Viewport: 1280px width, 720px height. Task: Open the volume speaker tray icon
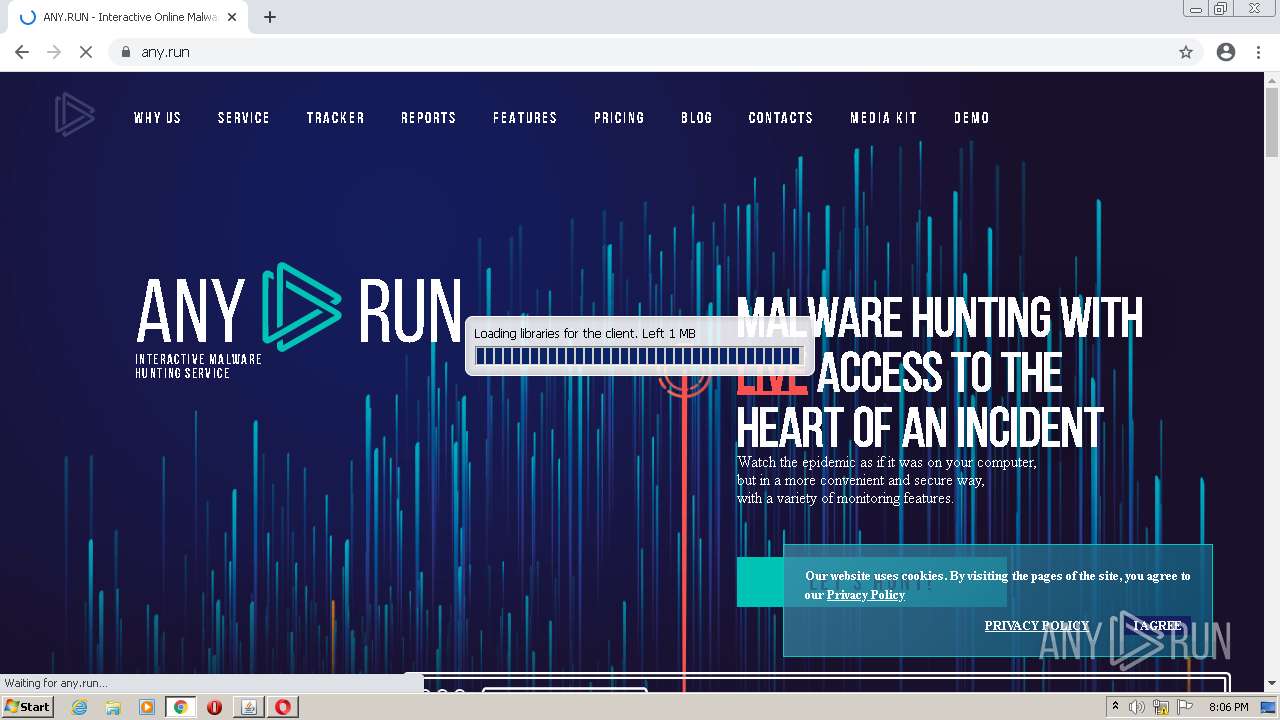point(1136,707)
